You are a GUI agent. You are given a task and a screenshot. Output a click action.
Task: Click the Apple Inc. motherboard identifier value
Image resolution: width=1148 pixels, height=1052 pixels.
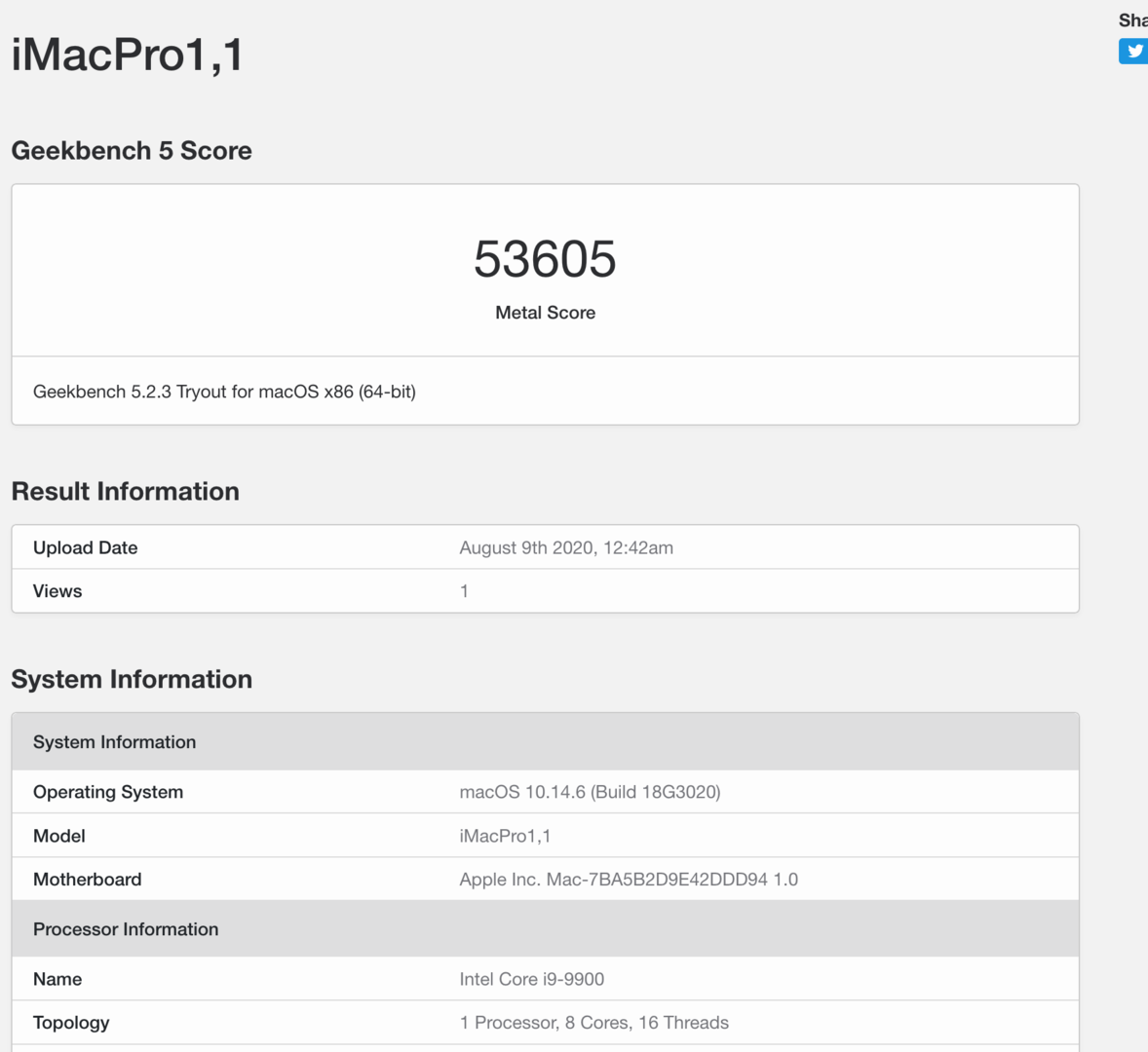pyautogui.click(x=629, y=880)
